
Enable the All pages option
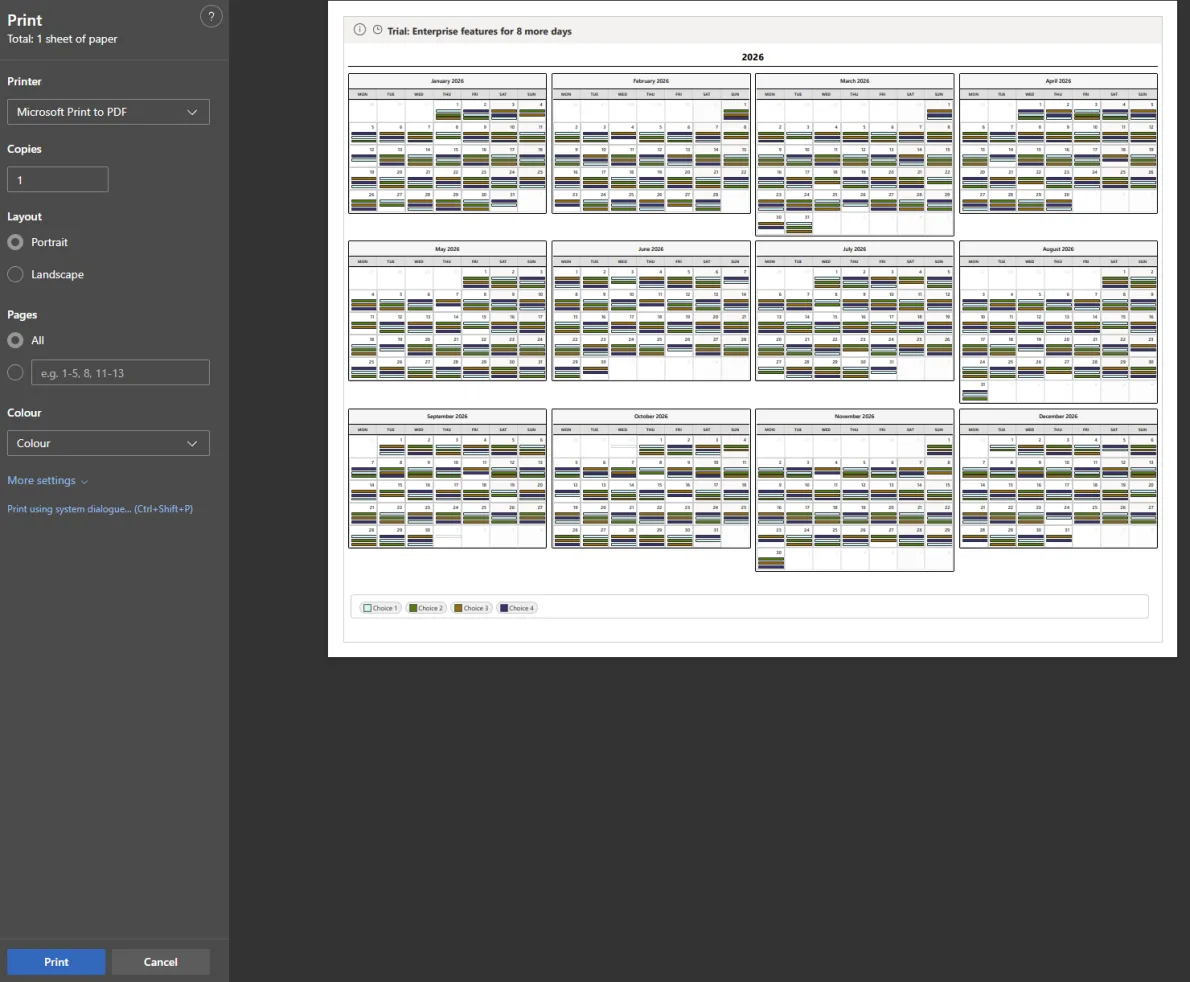15,340
